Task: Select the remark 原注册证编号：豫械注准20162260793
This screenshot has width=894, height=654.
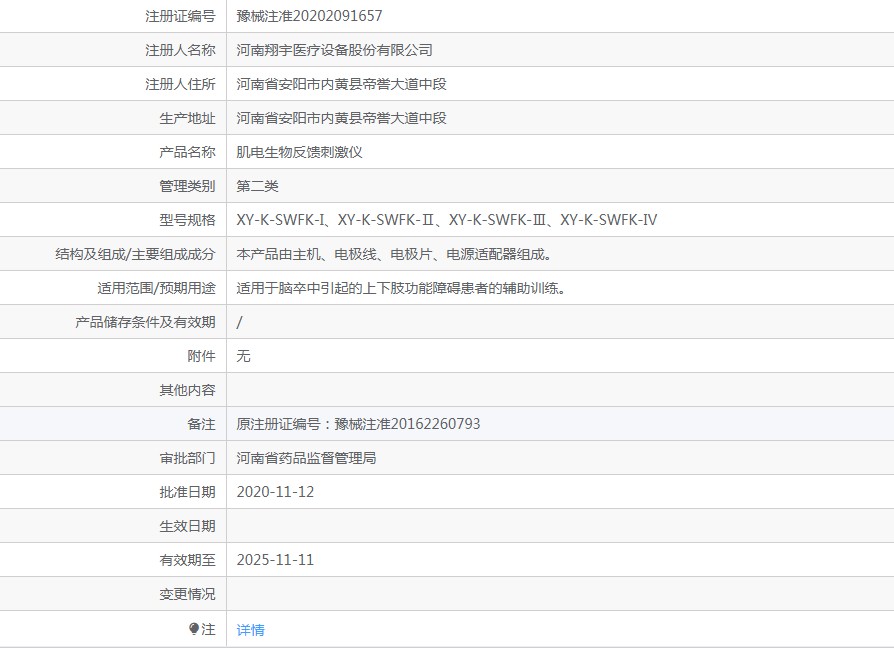Action: point(358,424)
